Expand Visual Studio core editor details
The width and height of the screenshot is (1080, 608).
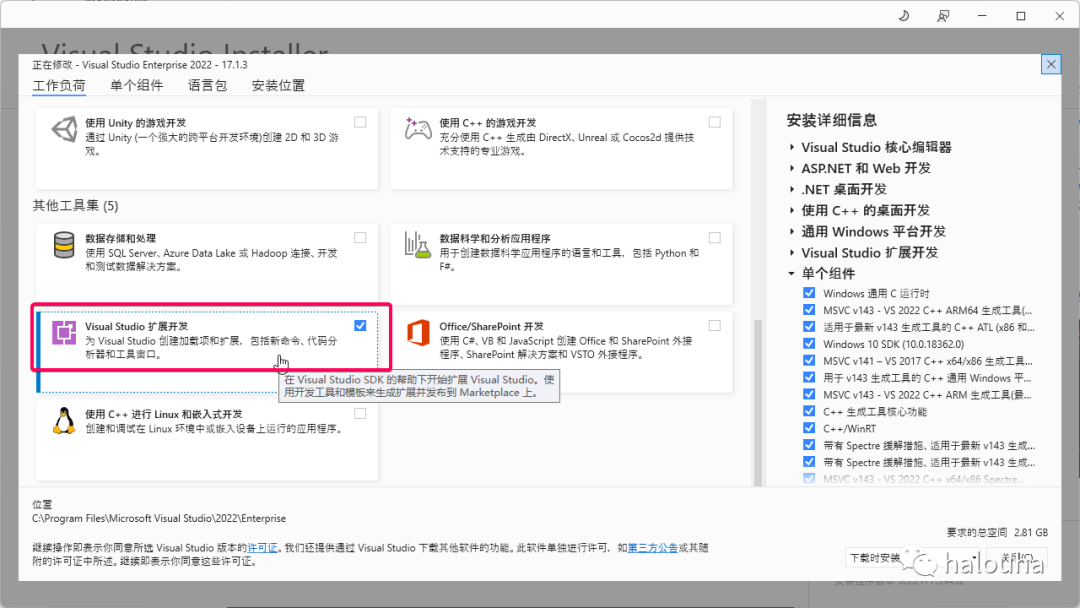click(x=792, y=147)
